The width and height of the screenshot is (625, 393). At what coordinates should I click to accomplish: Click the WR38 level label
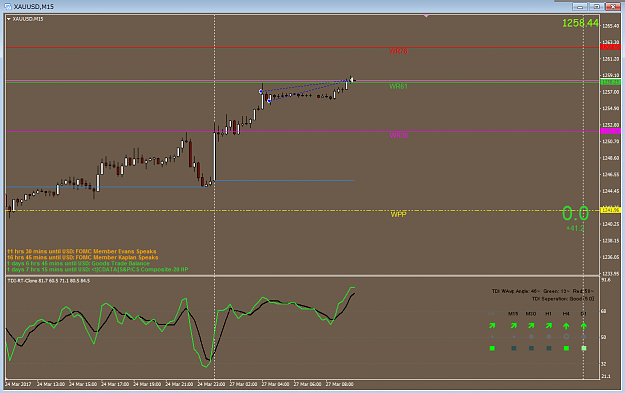coord(398,136)
